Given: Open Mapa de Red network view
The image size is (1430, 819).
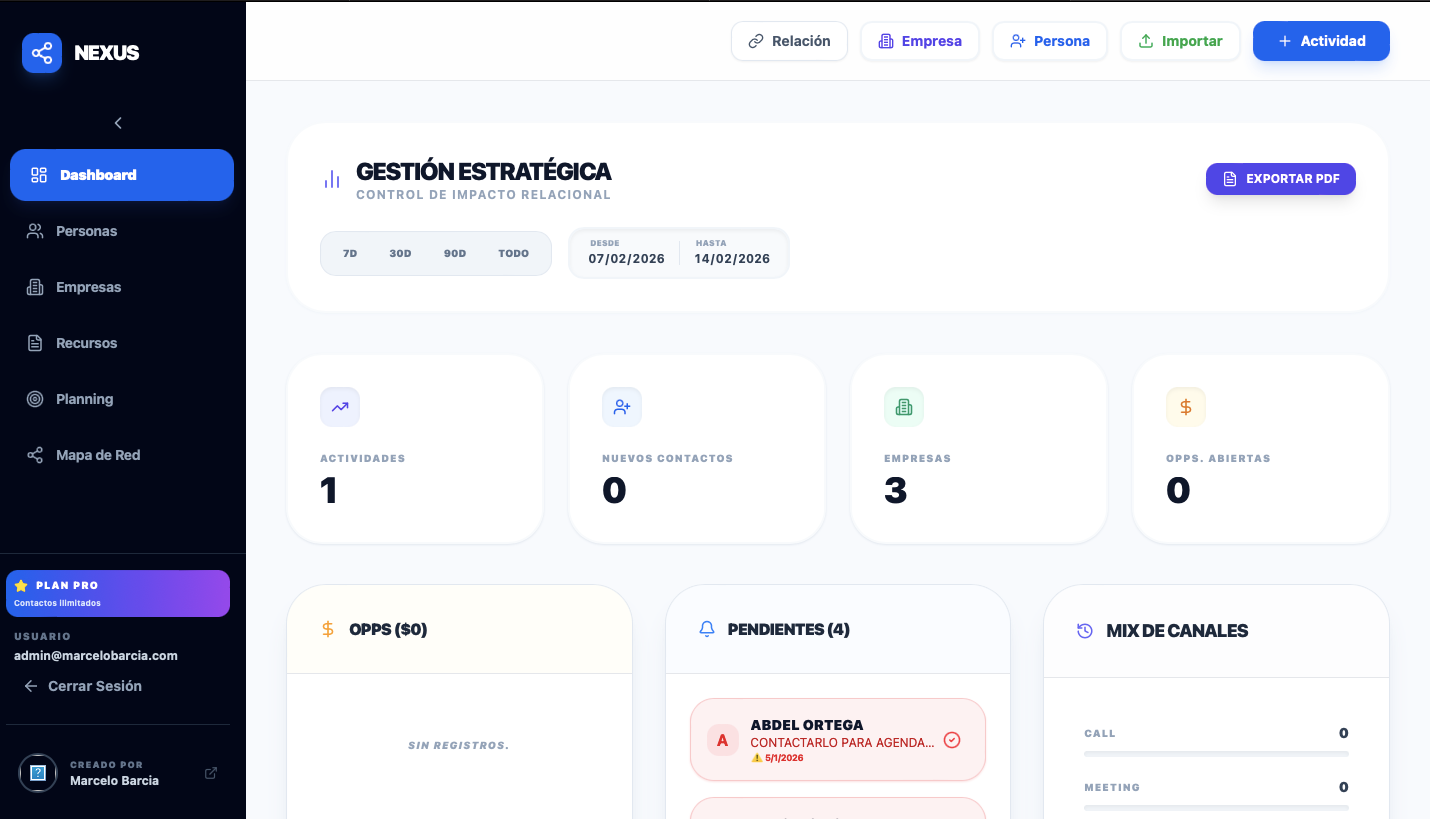Looking at the screenshot, I should pos(97,455).
